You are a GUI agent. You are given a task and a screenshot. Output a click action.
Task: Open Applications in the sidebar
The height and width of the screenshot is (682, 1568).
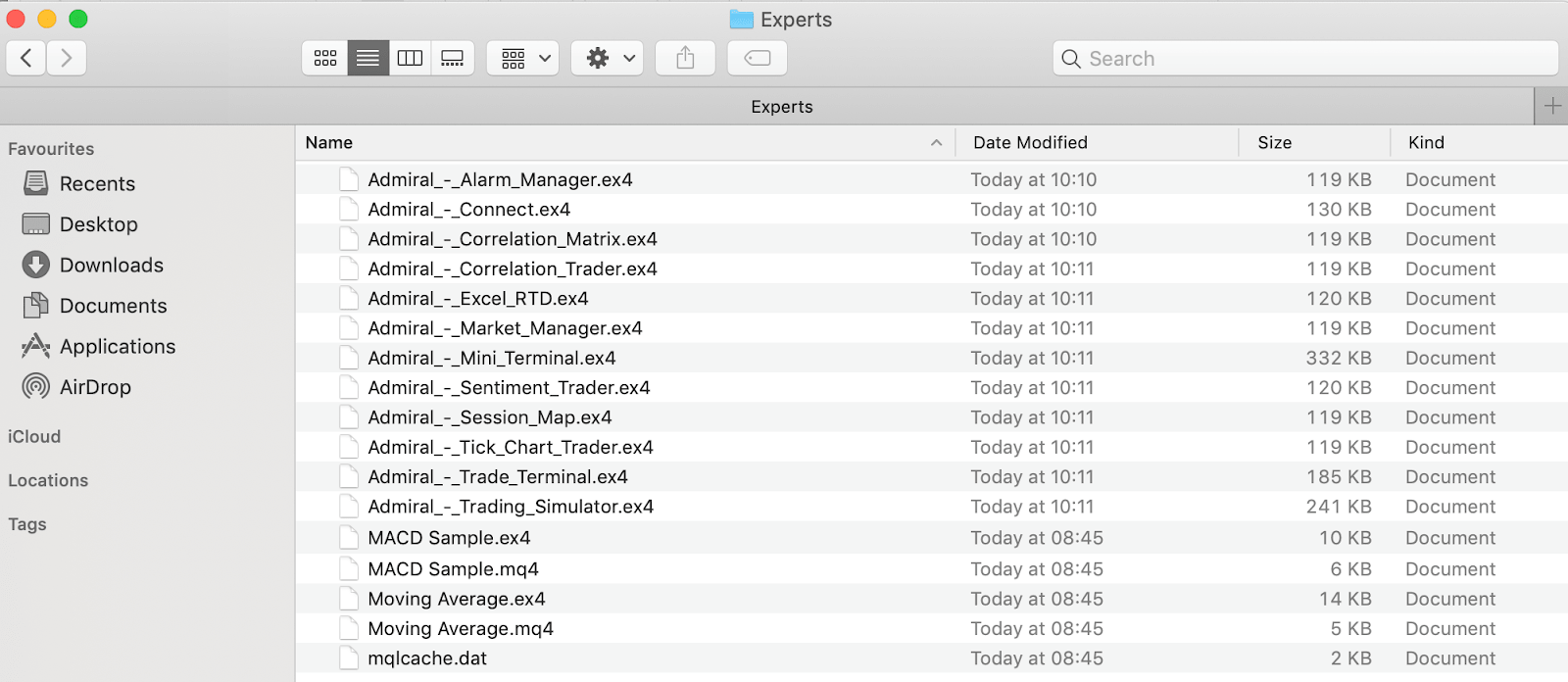[x=98, y=347]
